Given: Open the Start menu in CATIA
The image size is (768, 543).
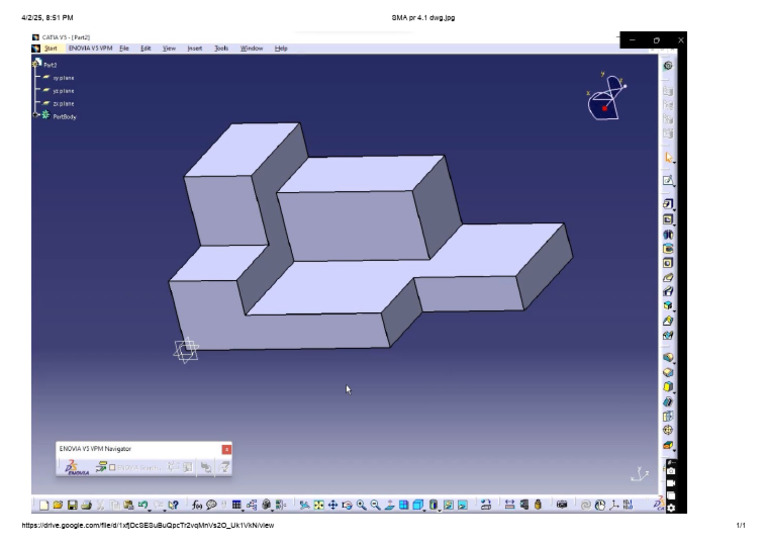Looking at the screenshot, I should [50, 48].
